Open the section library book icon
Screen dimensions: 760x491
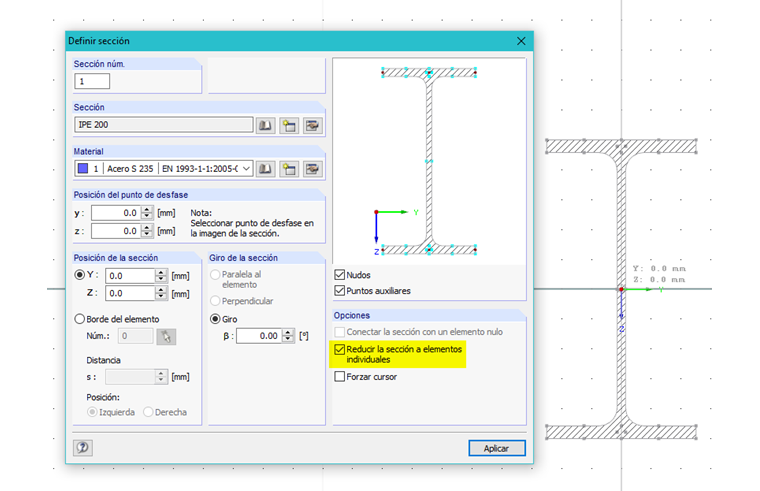[x=265, y=126]
